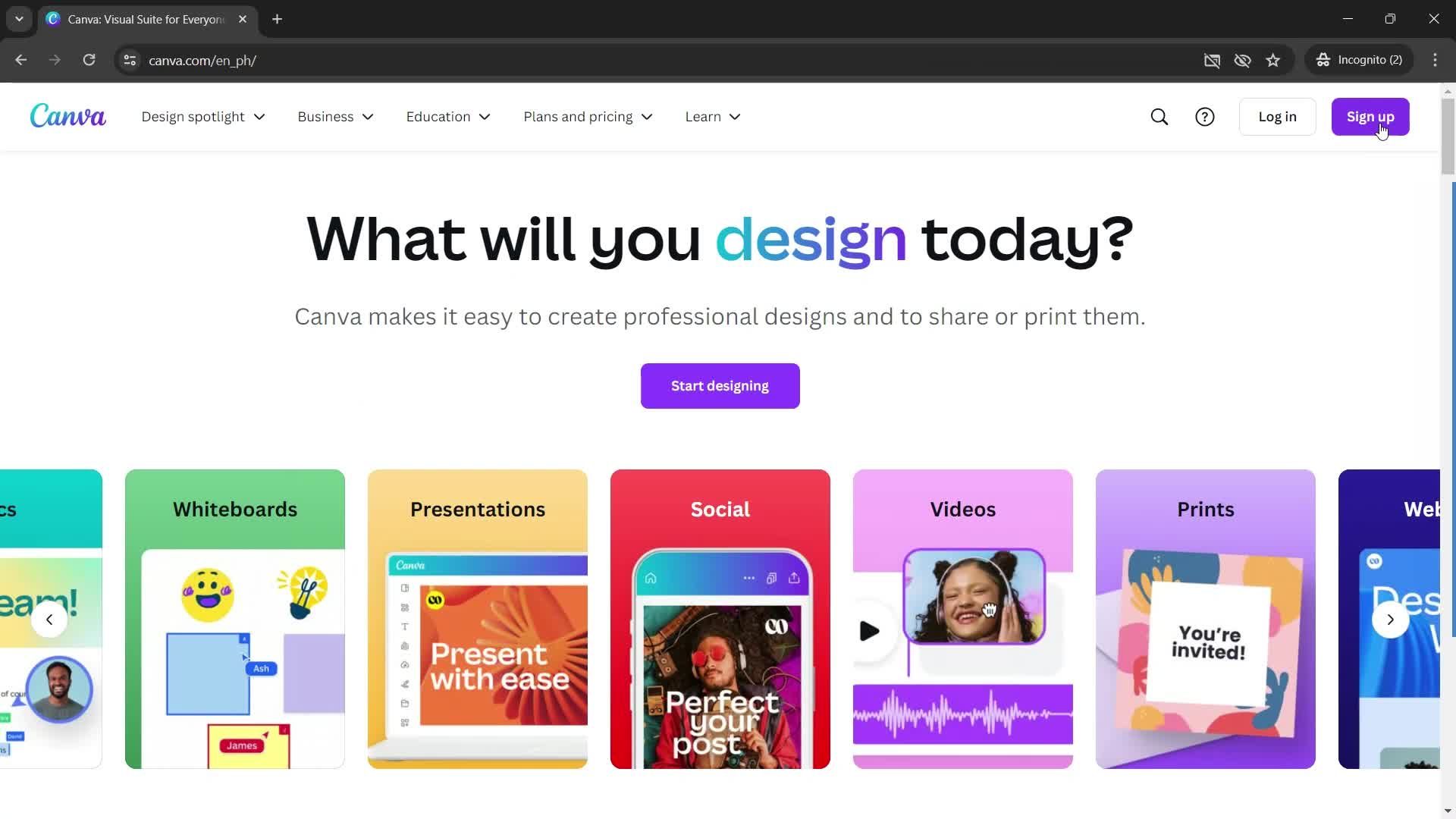Click the Canva logo icon
1456x819 pixels.
point(67,116)
